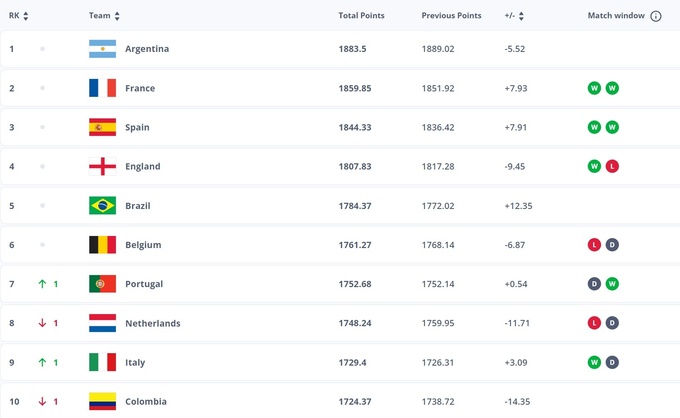Click the Argentina flag icon
The width and height of the screenshot is (680, 418).
pyautogui.click(x=102, y=49)
